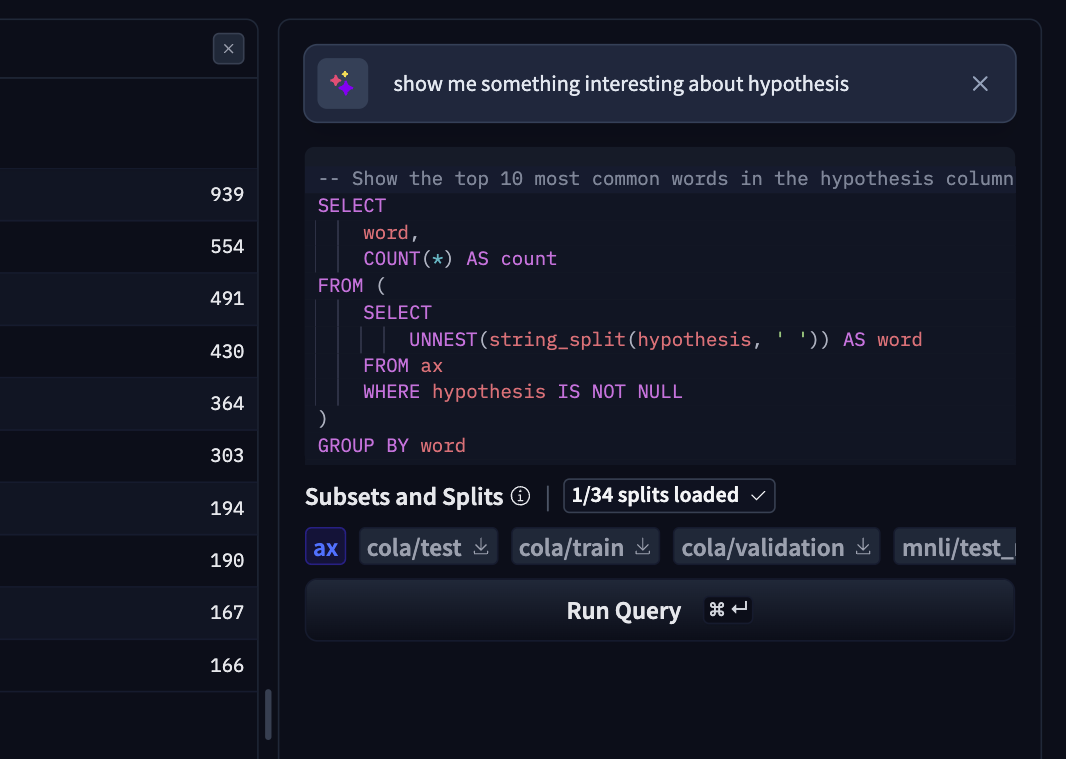Download the cola/test split via its icon
The height and width of the screenshot is (759, 1066).
pos(481,547)
